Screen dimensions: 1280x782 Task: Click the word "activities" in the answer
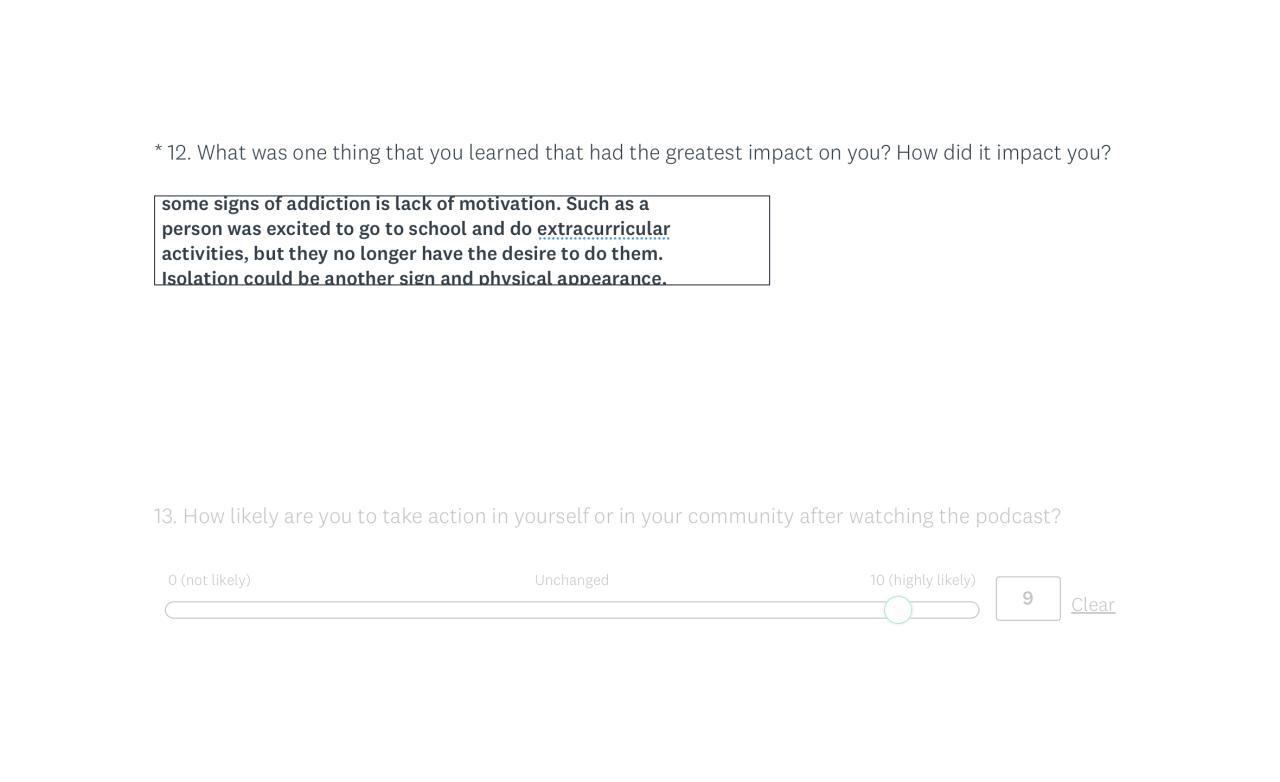pyautogui.click(x=203, y=254)
